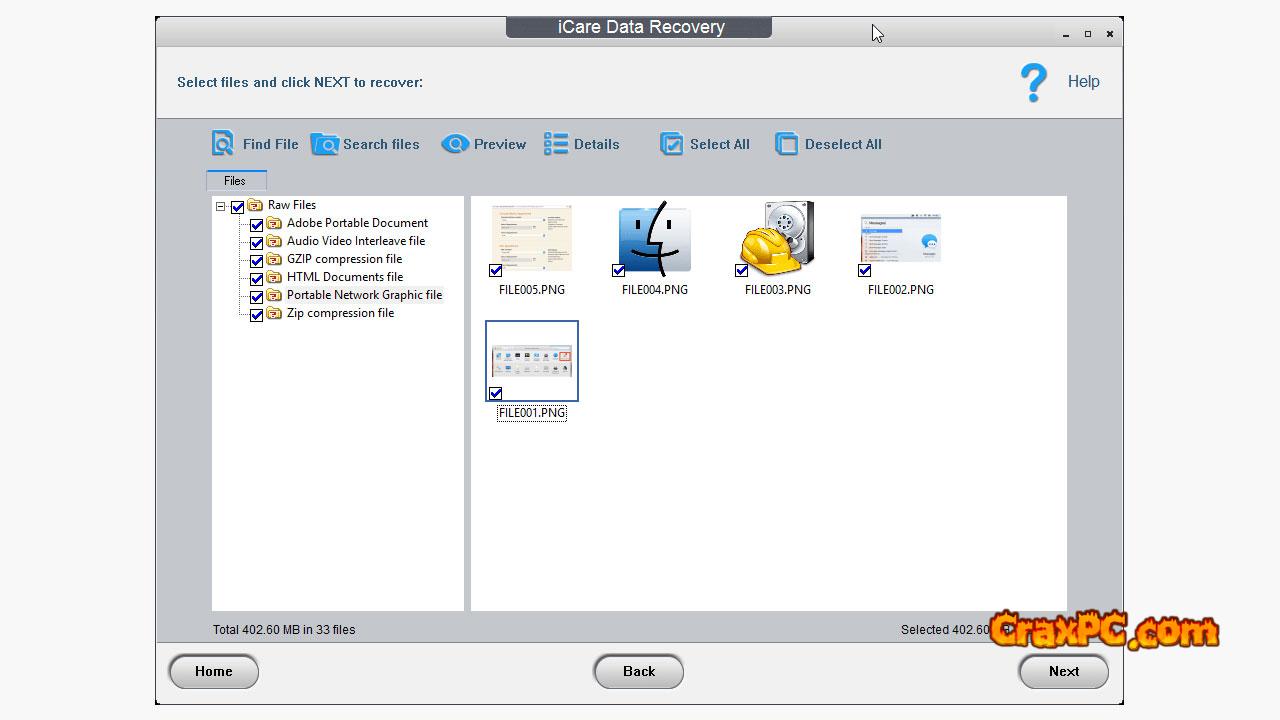Open Search files folder icon
The image size is (1280, 720).
325,144
